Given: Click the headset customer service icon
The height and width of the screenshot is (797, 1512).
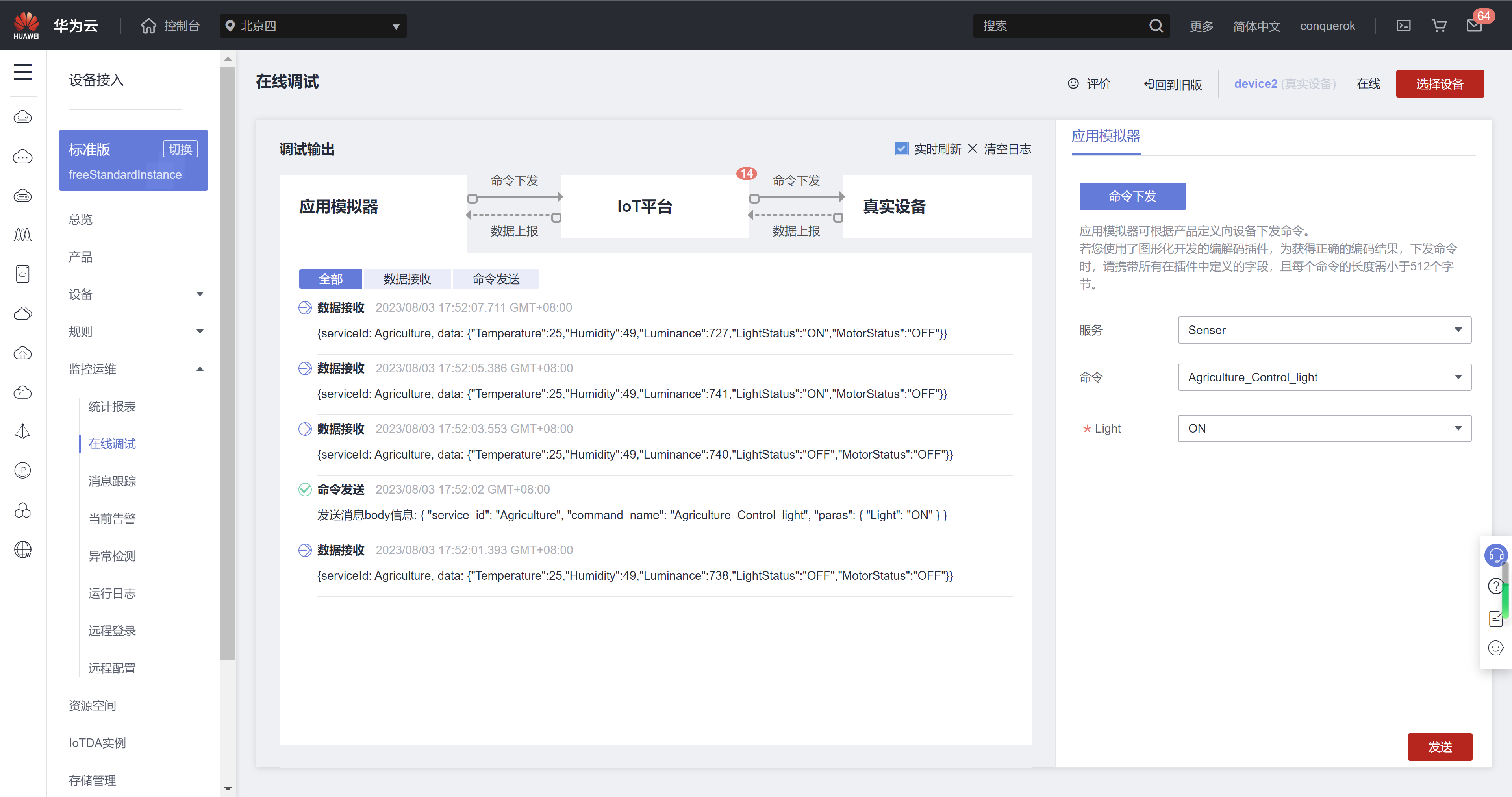Looking at the screenshot, I should pos(1495,555).
